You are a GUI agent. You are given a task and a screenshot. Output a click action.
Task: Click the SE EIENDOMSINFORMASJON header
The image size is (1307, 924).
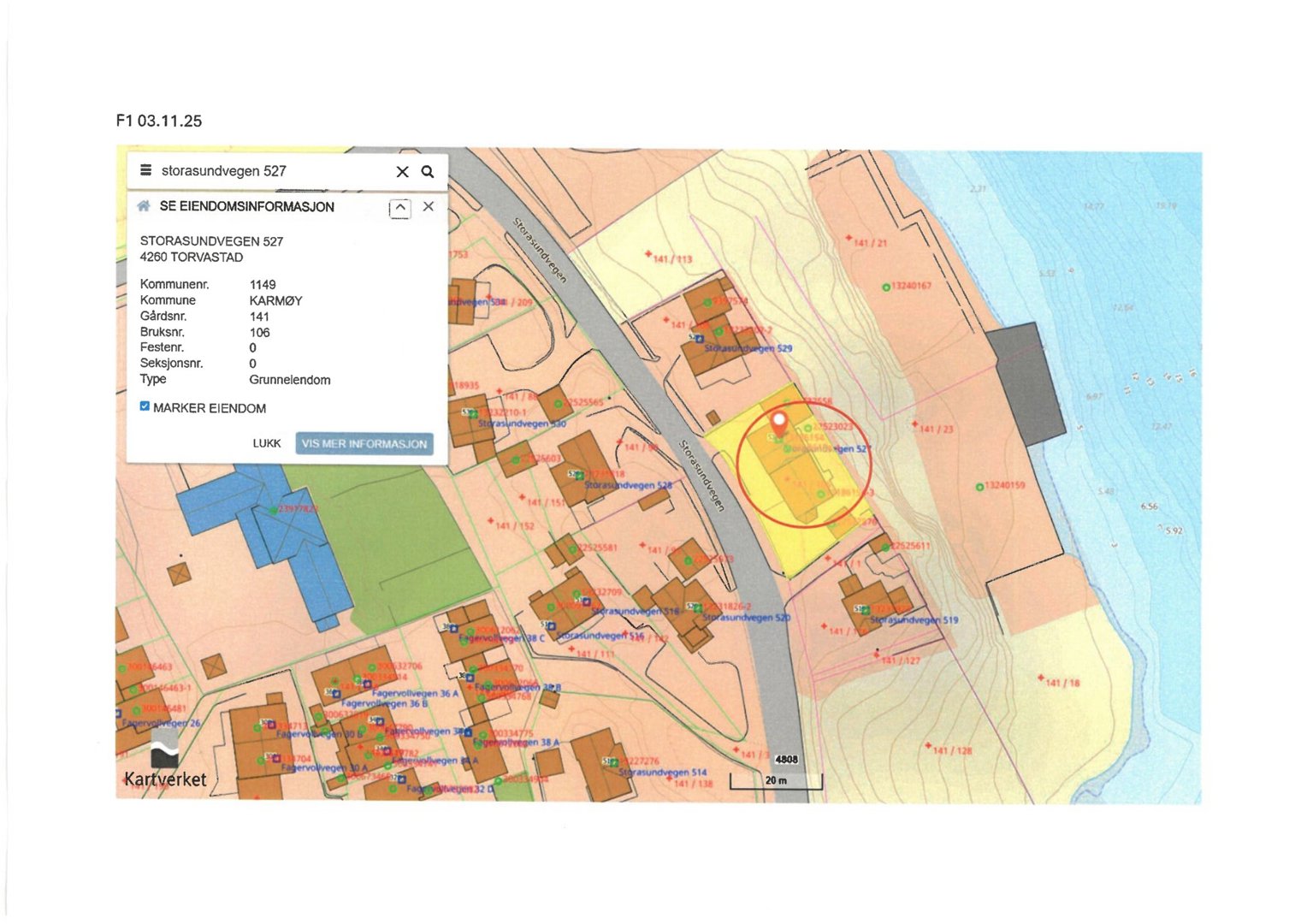tap(246, 207)
